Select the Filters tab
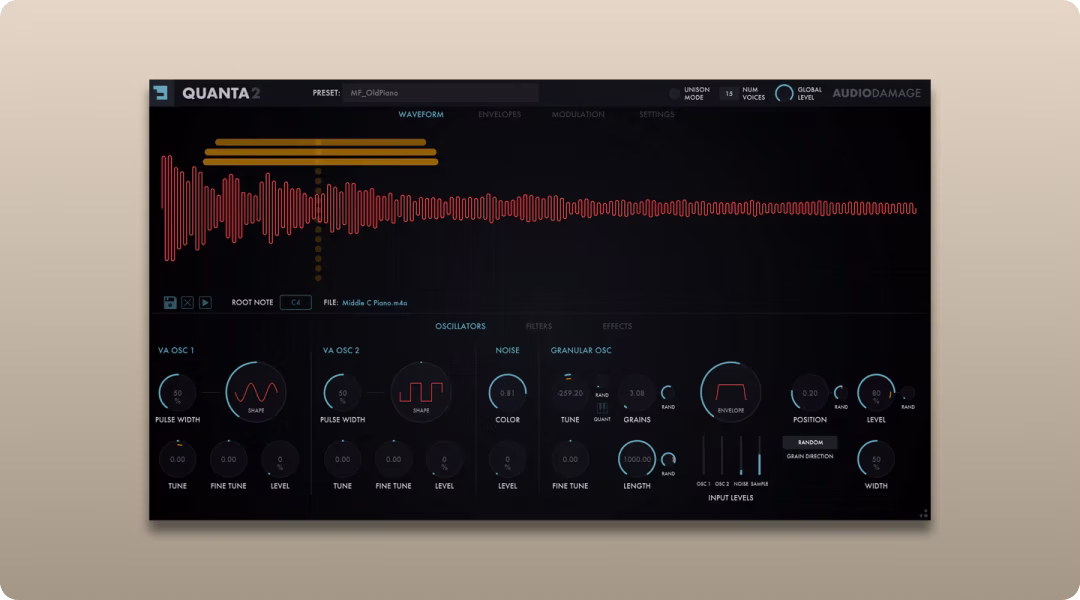 [x=539, y=326]
